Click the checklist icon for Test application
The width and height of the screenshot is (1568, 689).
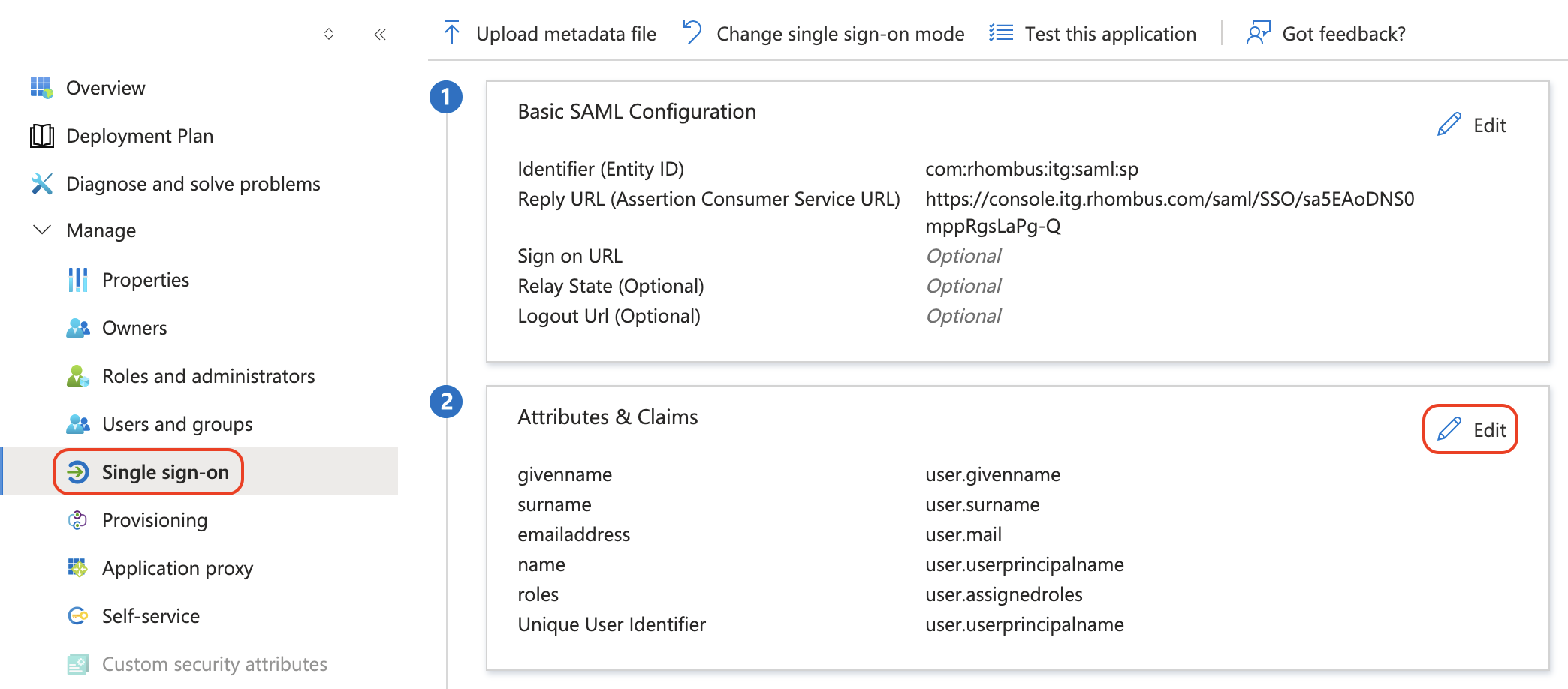[x=1001, y=33]
